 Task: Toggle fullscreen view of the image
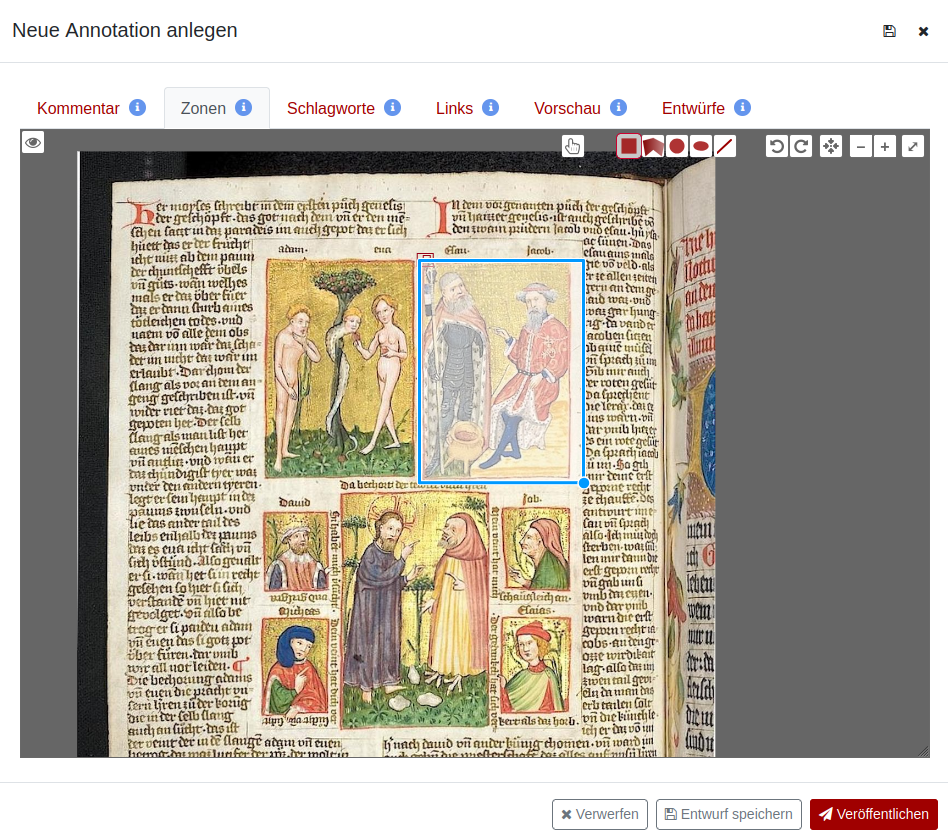coord(913,146)
